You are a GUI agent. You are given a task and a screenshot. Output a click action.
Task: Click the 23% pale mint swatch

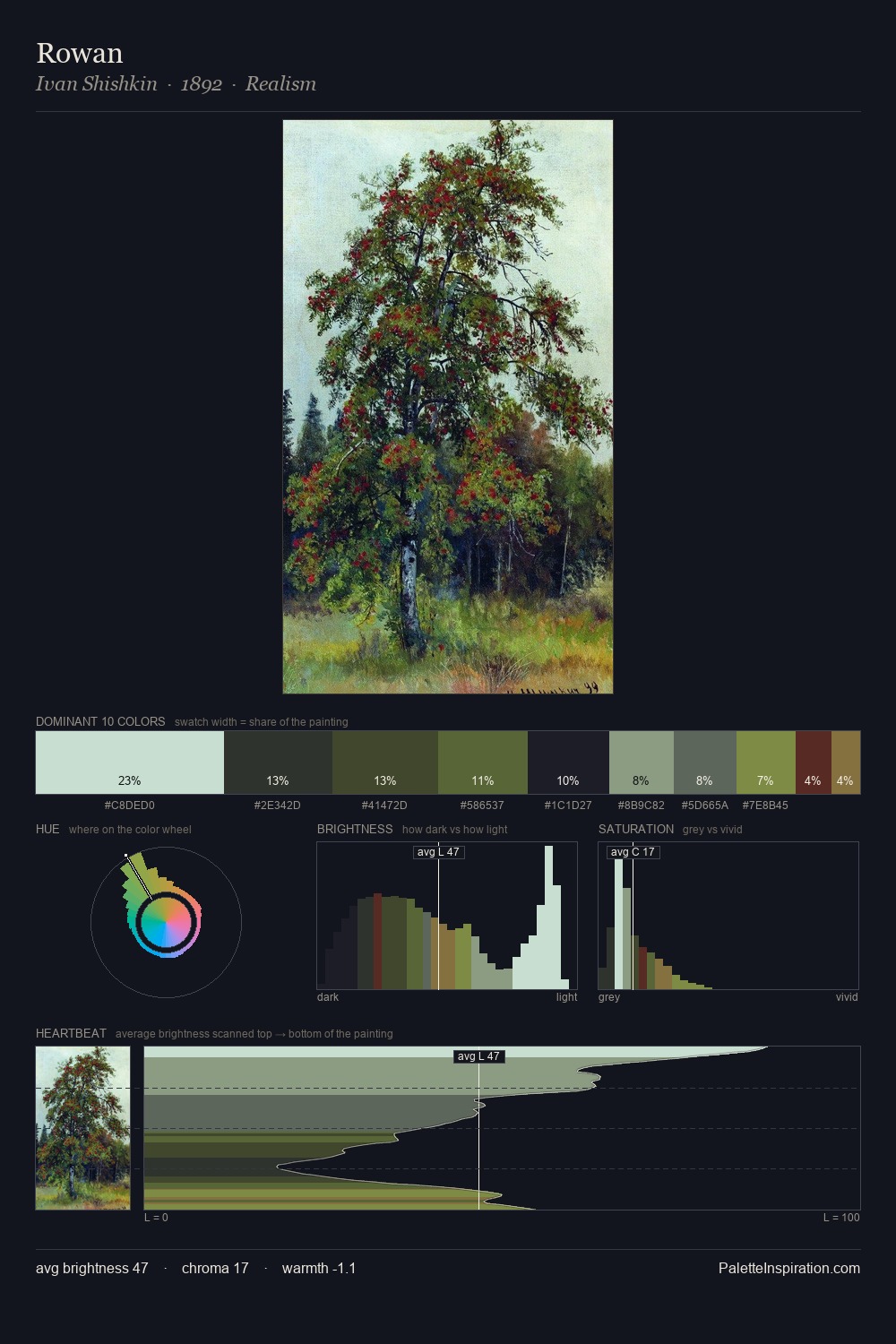(x=130, y=762)
